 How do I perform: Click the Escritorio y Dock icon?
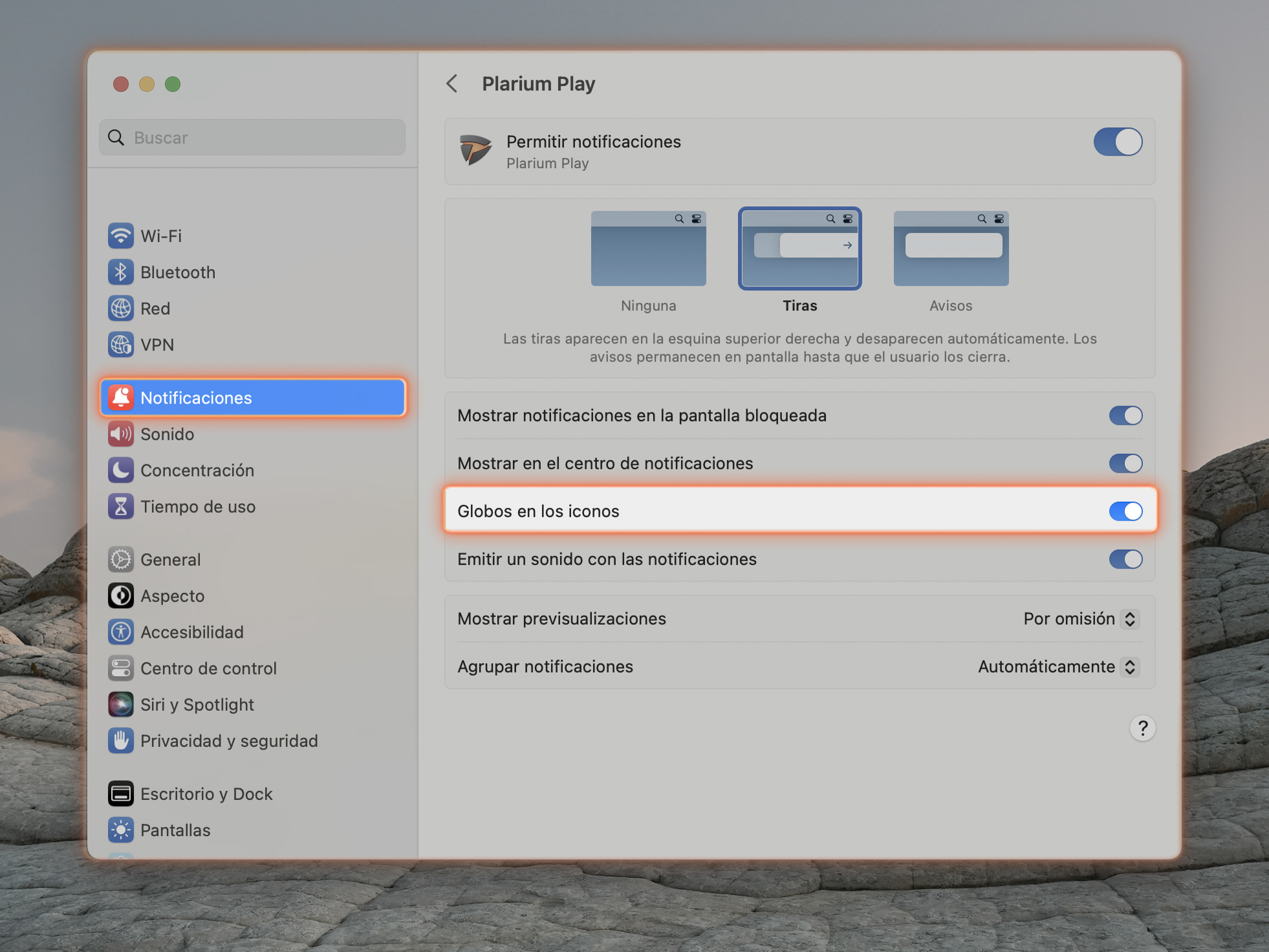click(x=121, y=794)
